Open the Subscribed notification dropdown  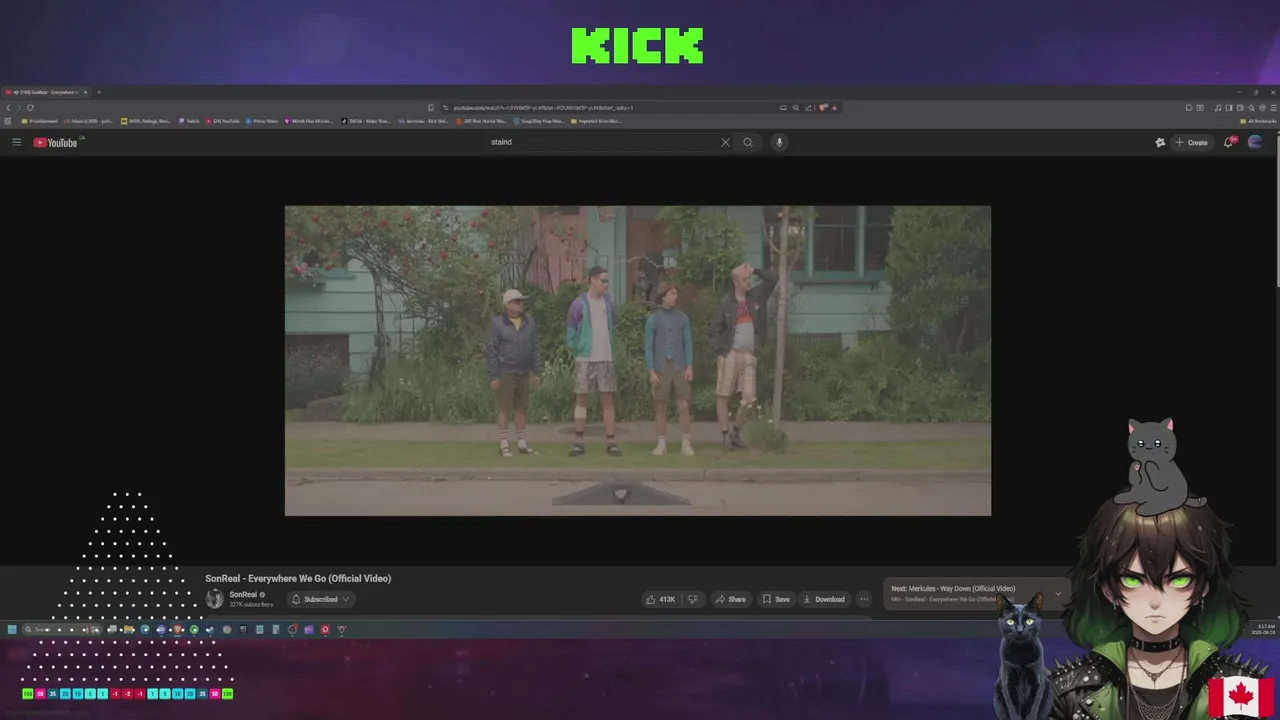pyautogui.click(x=320, y=599)
